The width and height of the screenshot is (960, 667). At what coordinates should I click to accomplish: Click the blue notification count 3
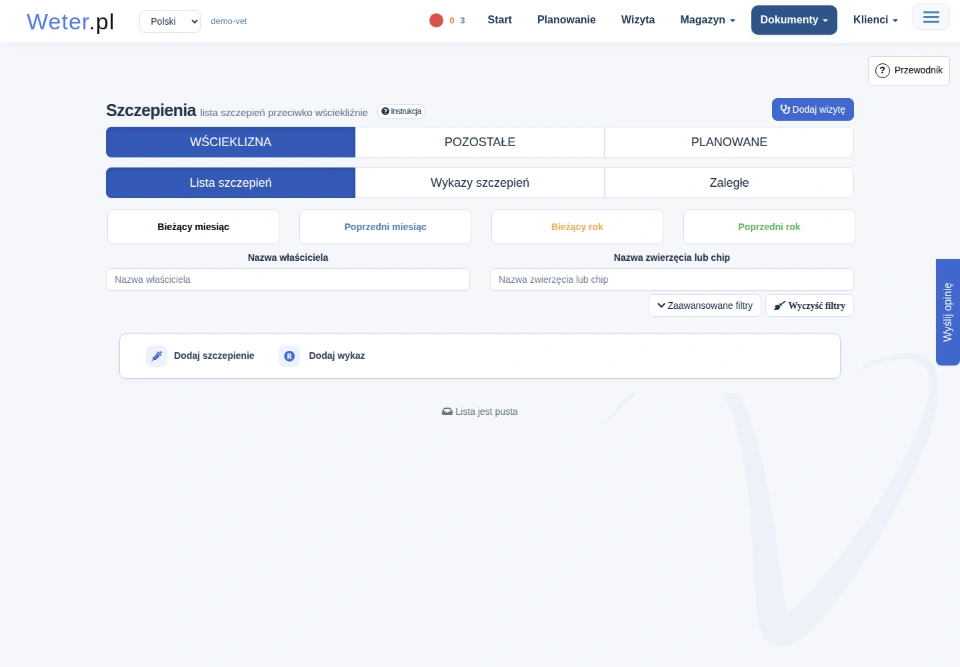click(x=462, y=20)
